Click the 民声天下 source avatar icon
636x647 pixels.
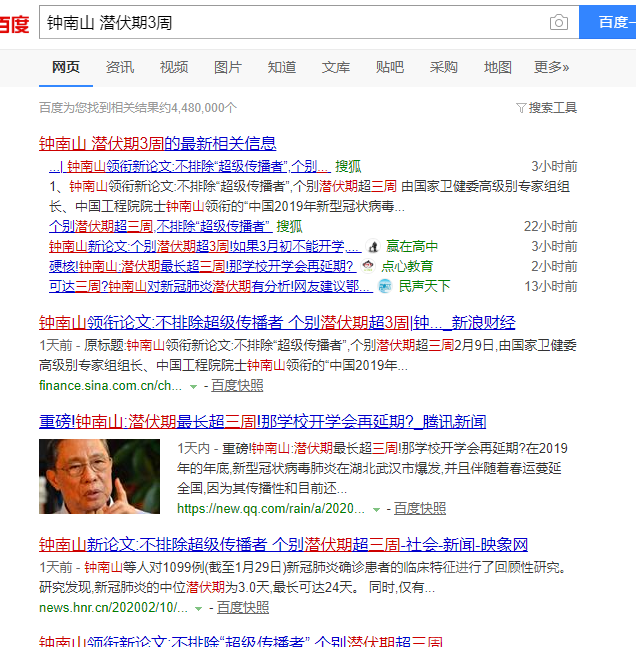point(385,286)
